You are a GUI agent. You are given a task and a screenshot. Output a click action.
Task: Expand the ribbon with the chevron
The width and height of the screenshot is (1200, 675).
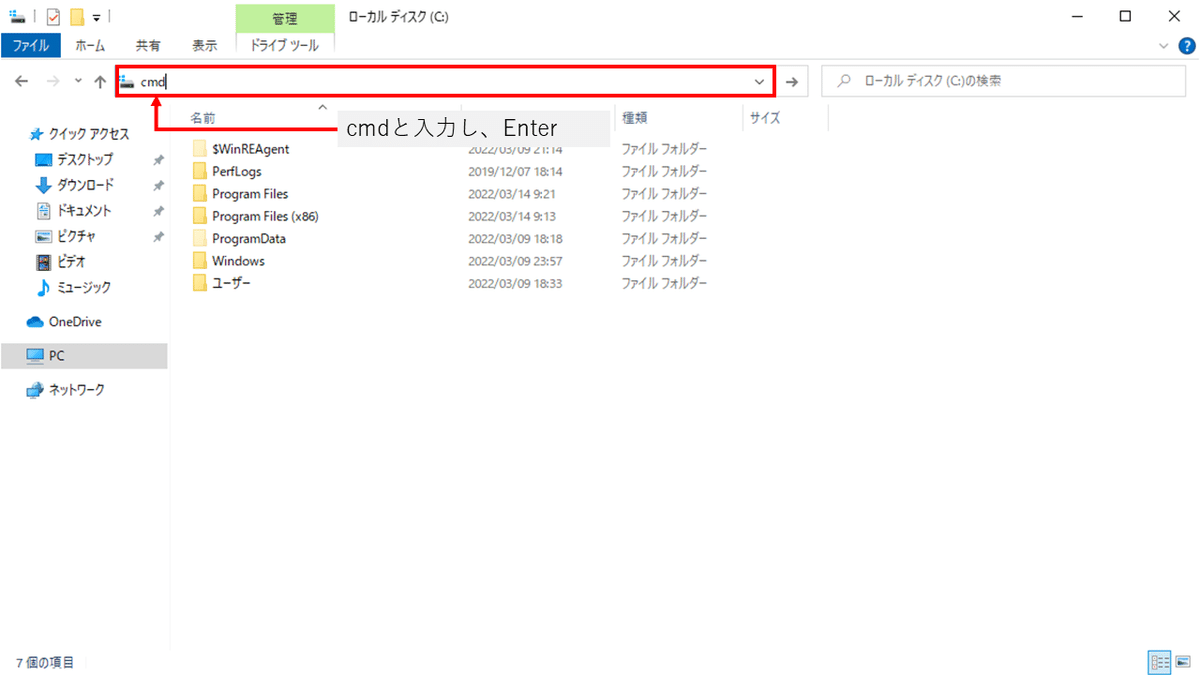tap(1163, 45)
